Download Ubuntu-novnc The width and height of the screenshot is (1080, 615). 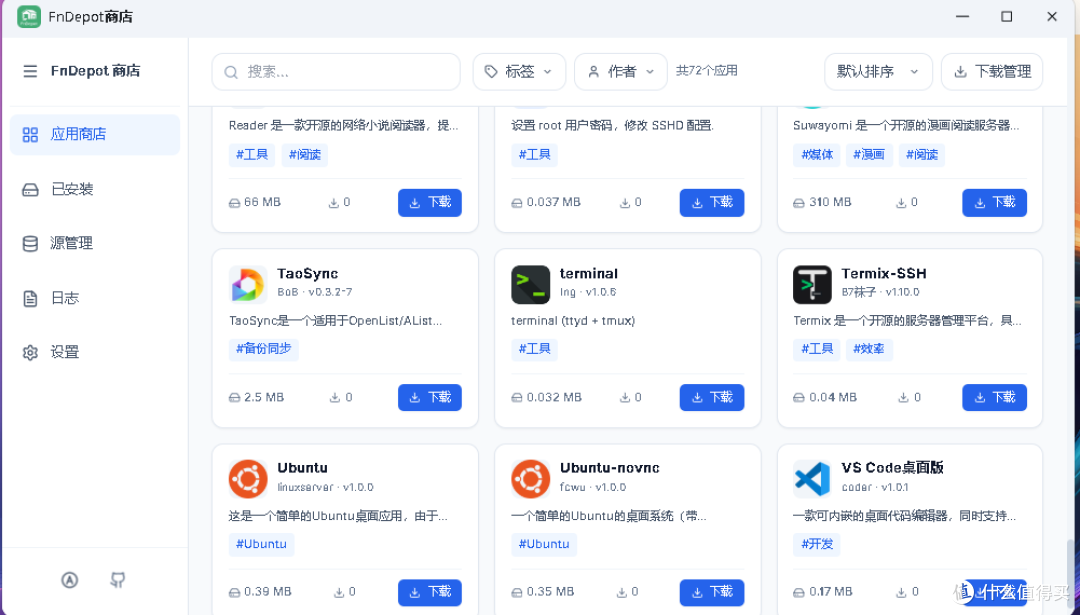[x=712, y=592]
